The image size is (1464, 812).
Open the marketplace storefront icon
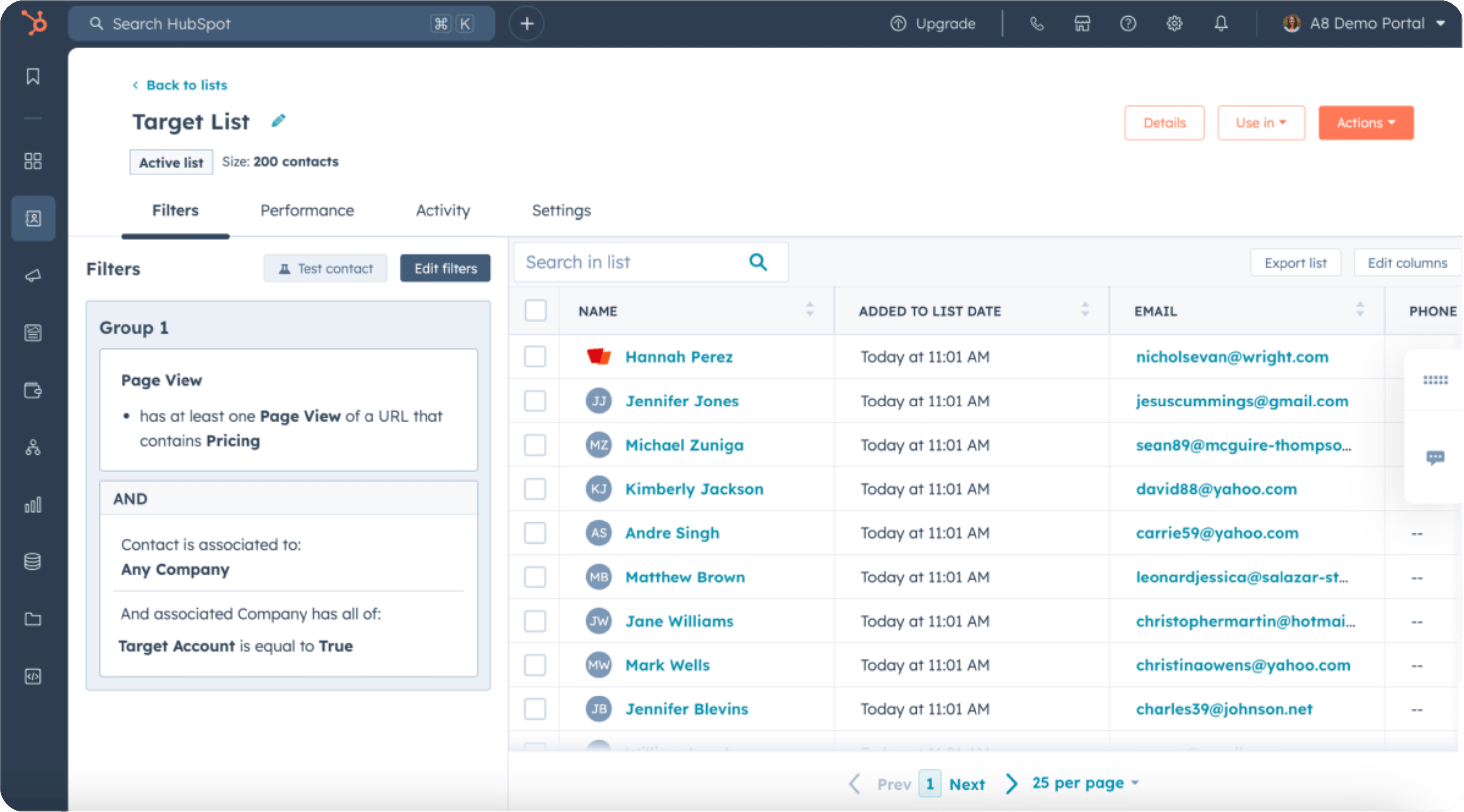point(1082,24)
